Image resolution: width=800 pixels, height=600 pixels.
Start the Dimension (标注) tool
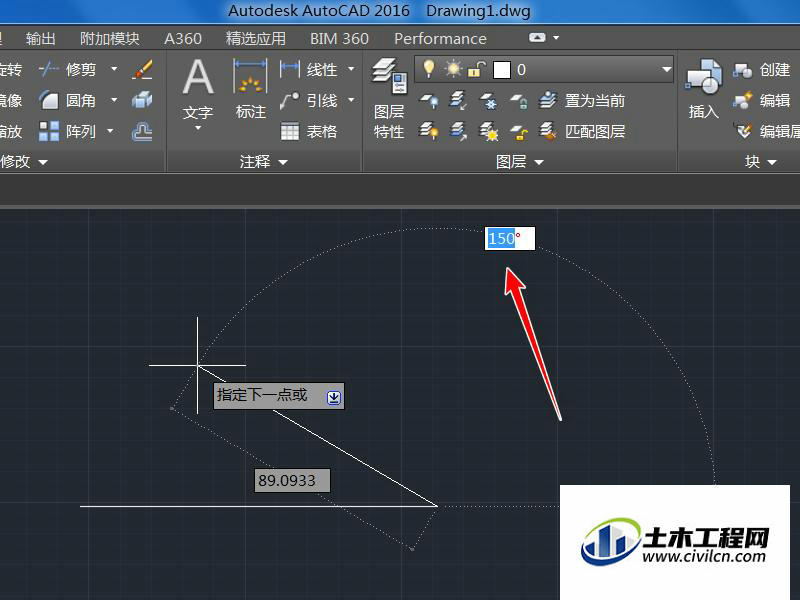[x=250, y=89]
